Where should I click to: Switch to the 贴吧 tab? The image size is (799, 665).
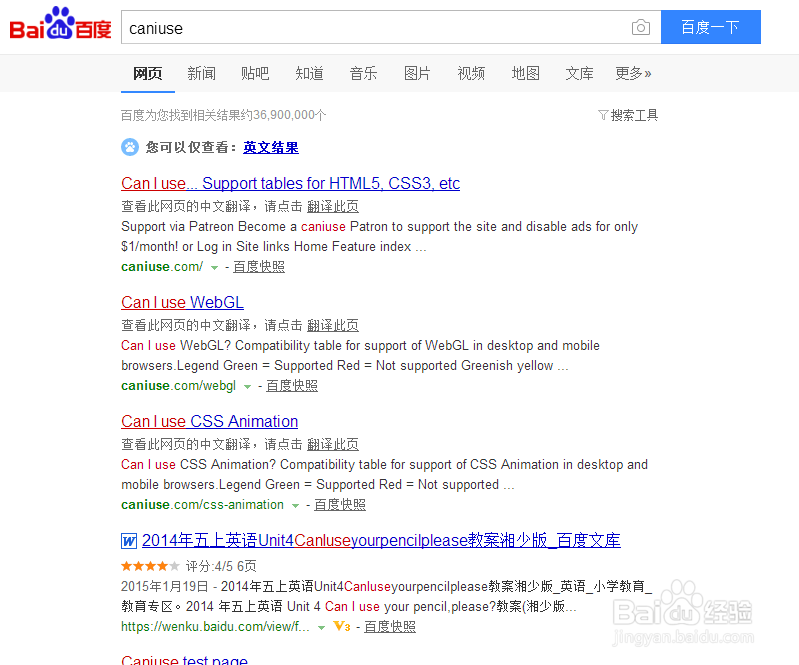pyautogui.click(x=255, y=73)
